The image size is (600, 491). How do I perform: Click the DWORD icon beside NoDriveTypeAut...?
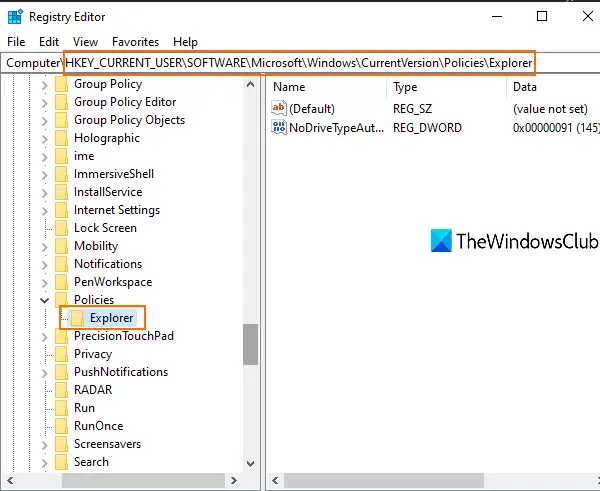pyautogui.click(x=279, y=127)
